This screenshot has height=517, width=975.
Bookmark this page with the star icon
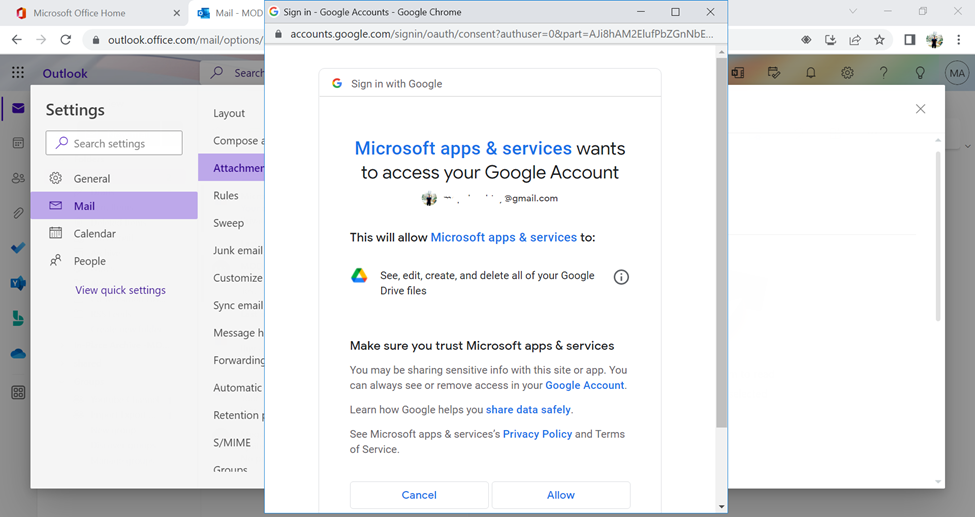(x=879, y=40)
